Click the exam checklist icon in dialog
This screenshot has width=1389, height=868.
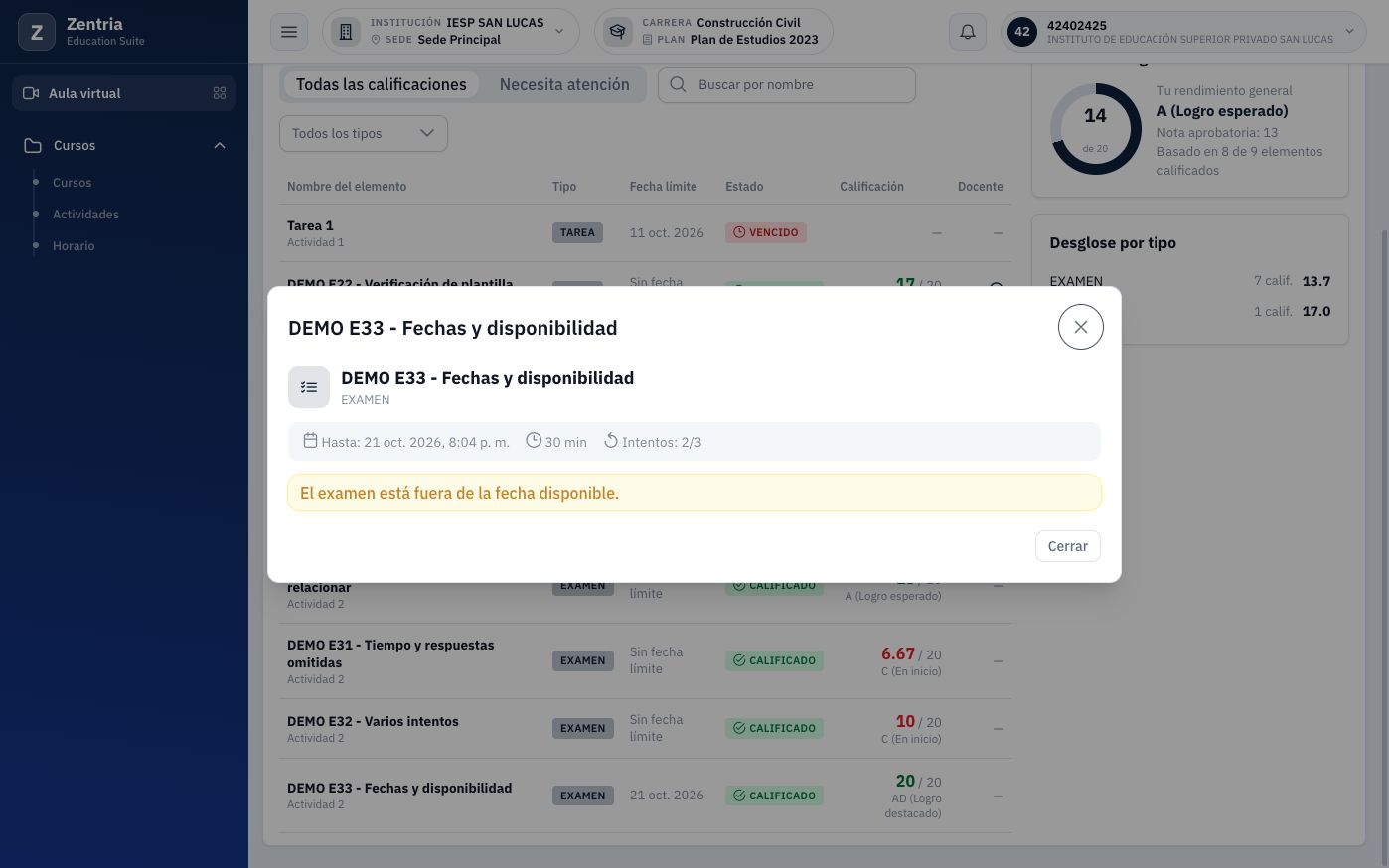(309, 387)
